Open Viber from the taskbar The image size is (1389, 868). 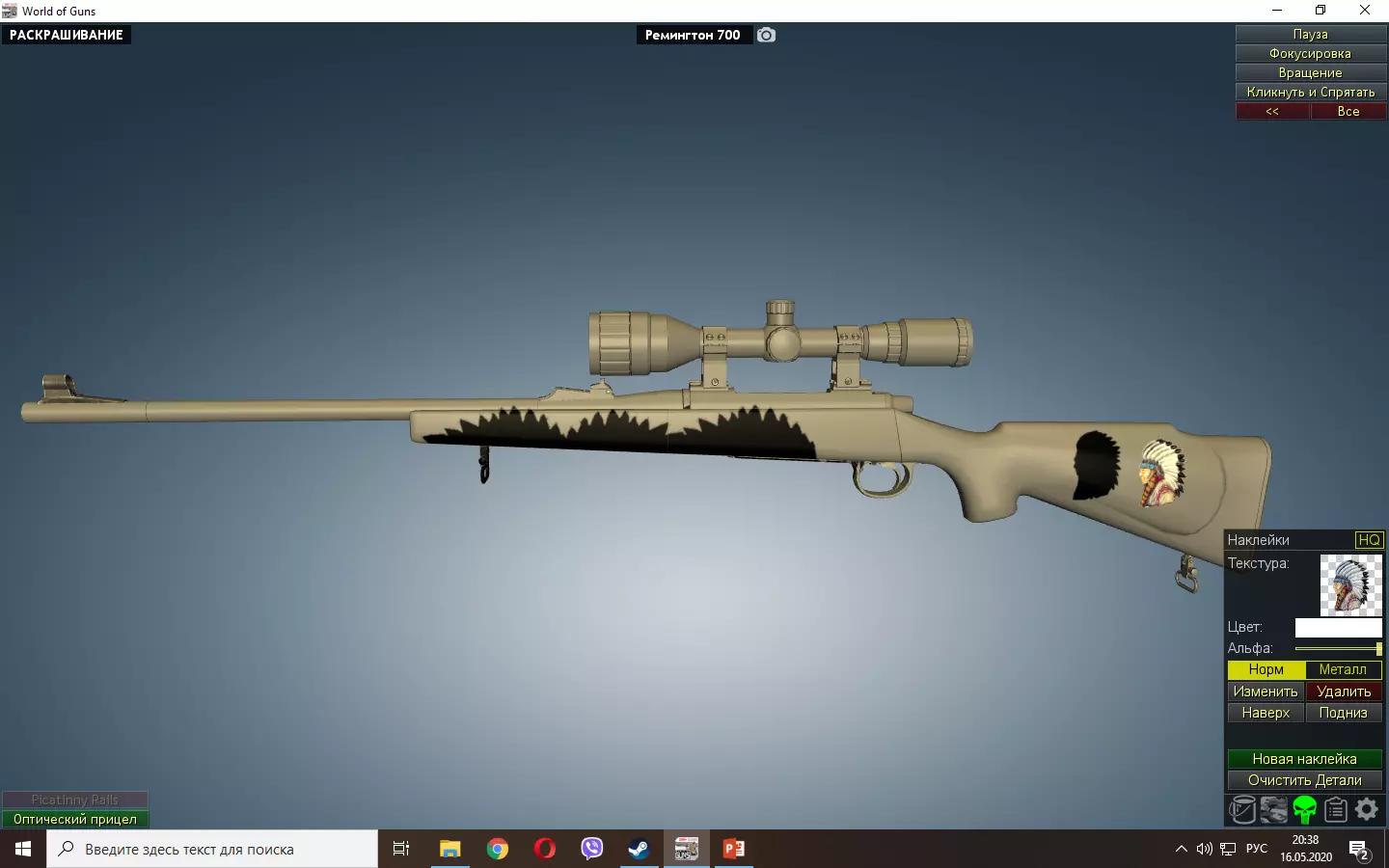coord(591,849)
